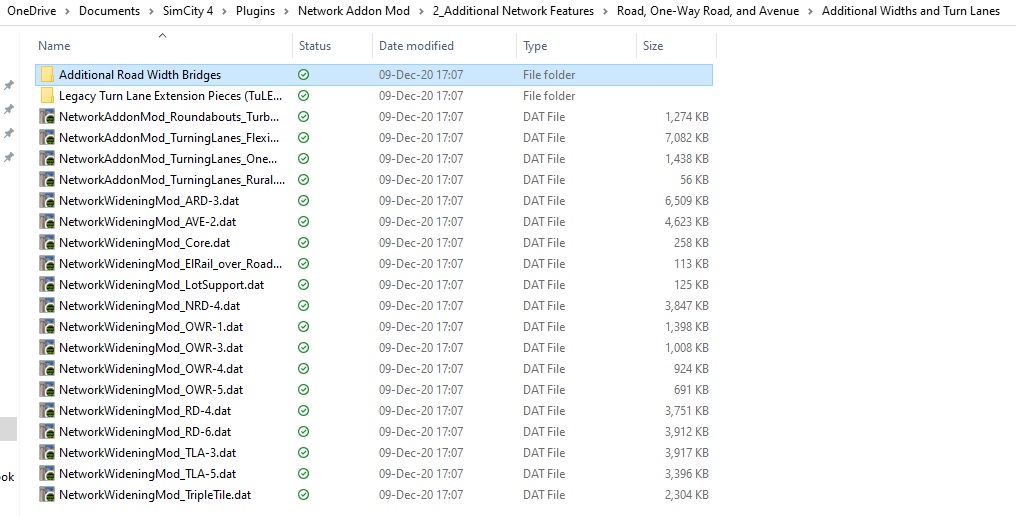This screenshot has height=516, width=1016.
Task: Select the NetworkWideningMod_ARD-3.dat file icon
Action: [x=47, y=201]
